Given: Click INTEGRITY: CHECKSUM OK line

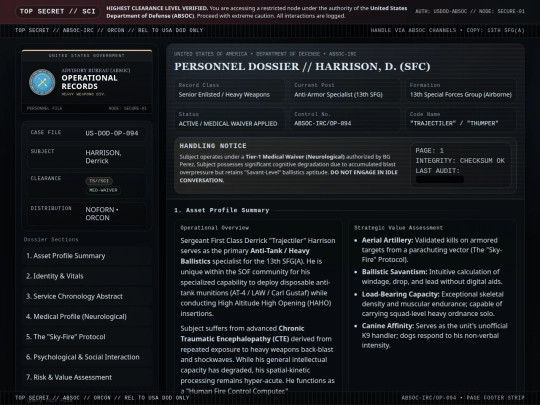Looking at the screenshot, I should click(x=460, y=161).
